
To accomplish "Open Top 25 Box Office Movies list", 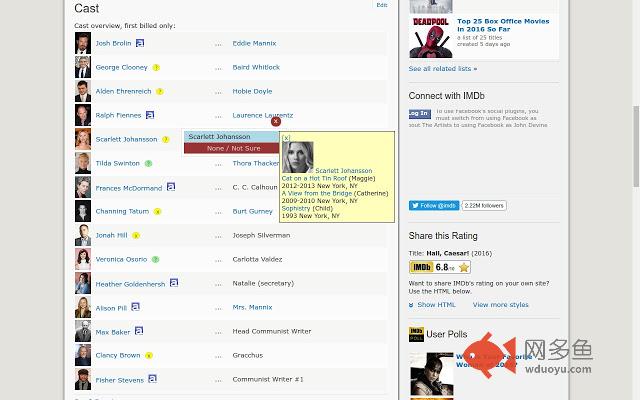I will click(503, 25).
